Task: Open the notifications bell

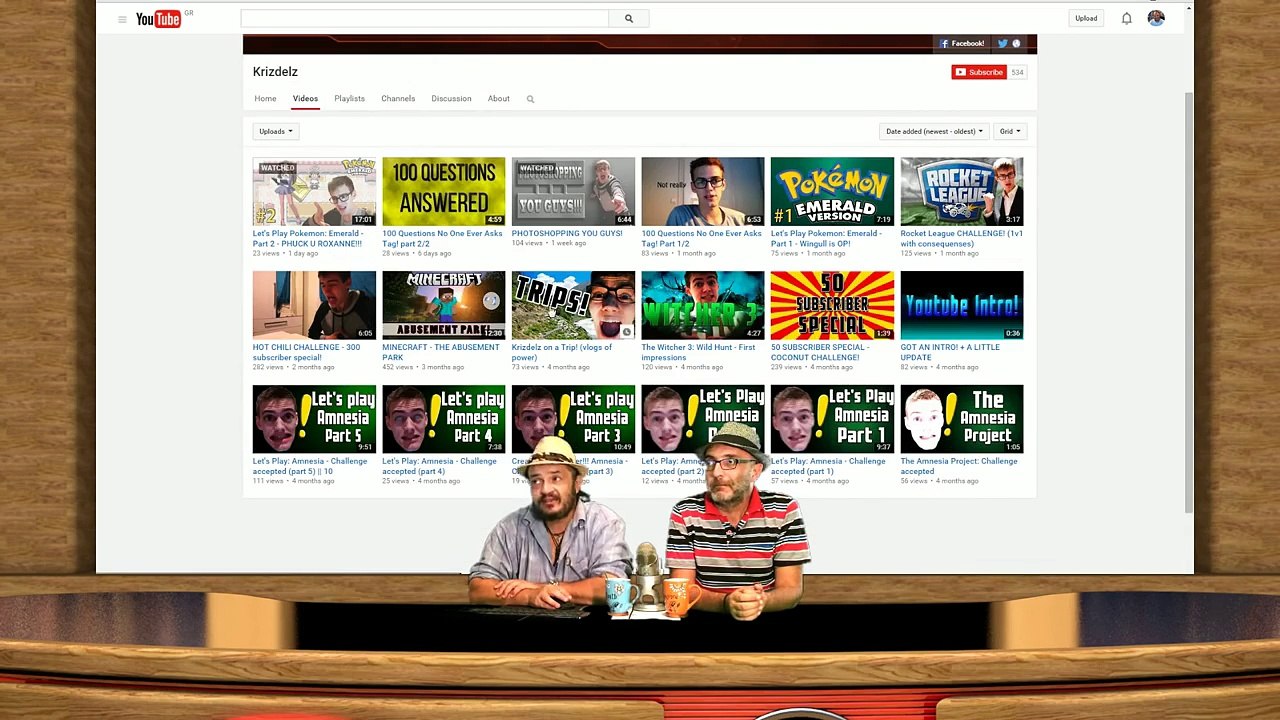Action: point(1126,18)
